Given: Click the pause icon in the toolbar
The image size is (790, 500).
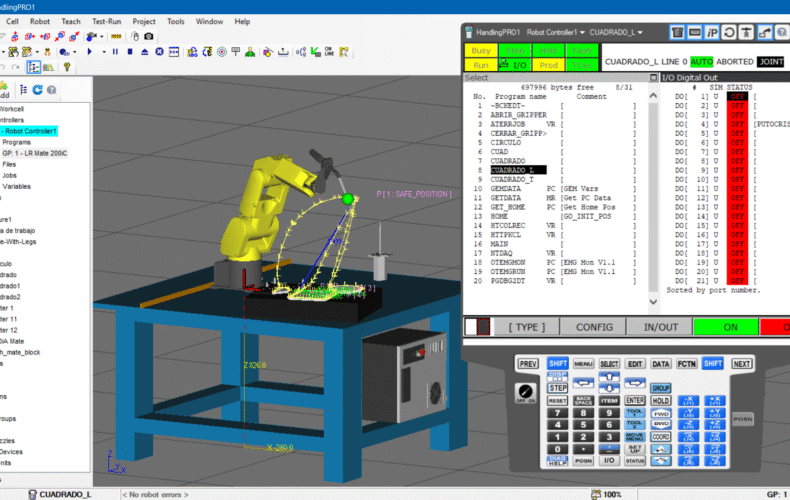Looking at the screenshot, I should (x=115, y=51).
